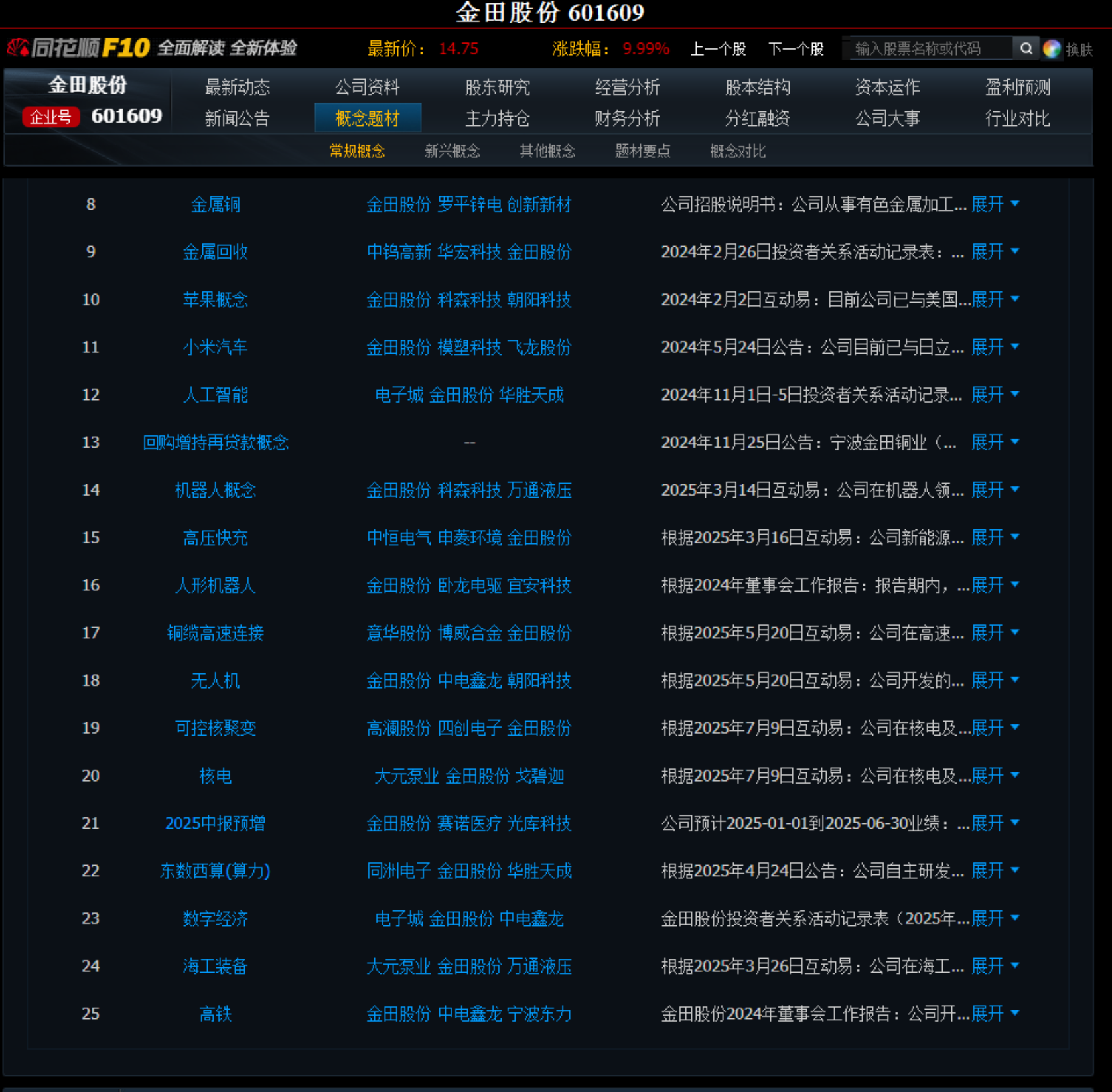Click stock link 中钨高新 in row 9

coord(399,252)
